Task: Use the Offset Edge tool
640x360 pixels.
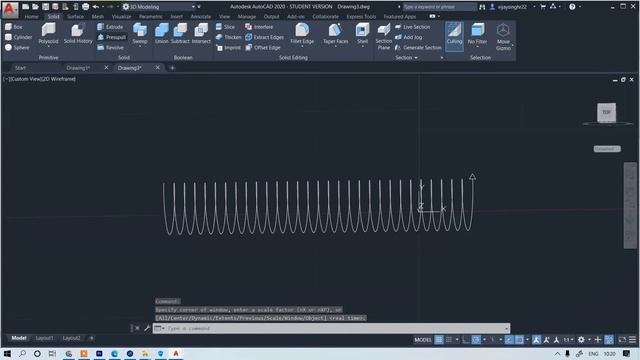Action: pos(263,48)
